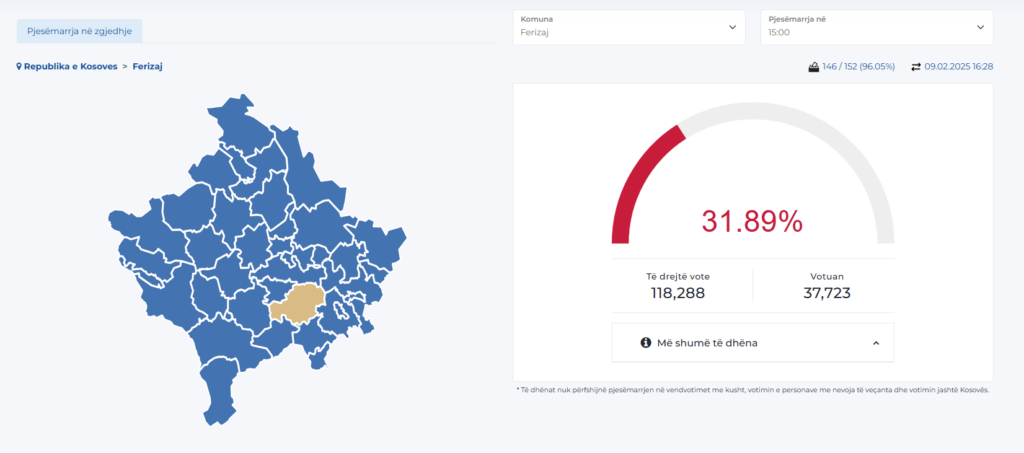The height and width of the screenshot is (453, 1024).
Task: Collapse the Më shumë të dhëna chevron
Action: tap(876, 343)
